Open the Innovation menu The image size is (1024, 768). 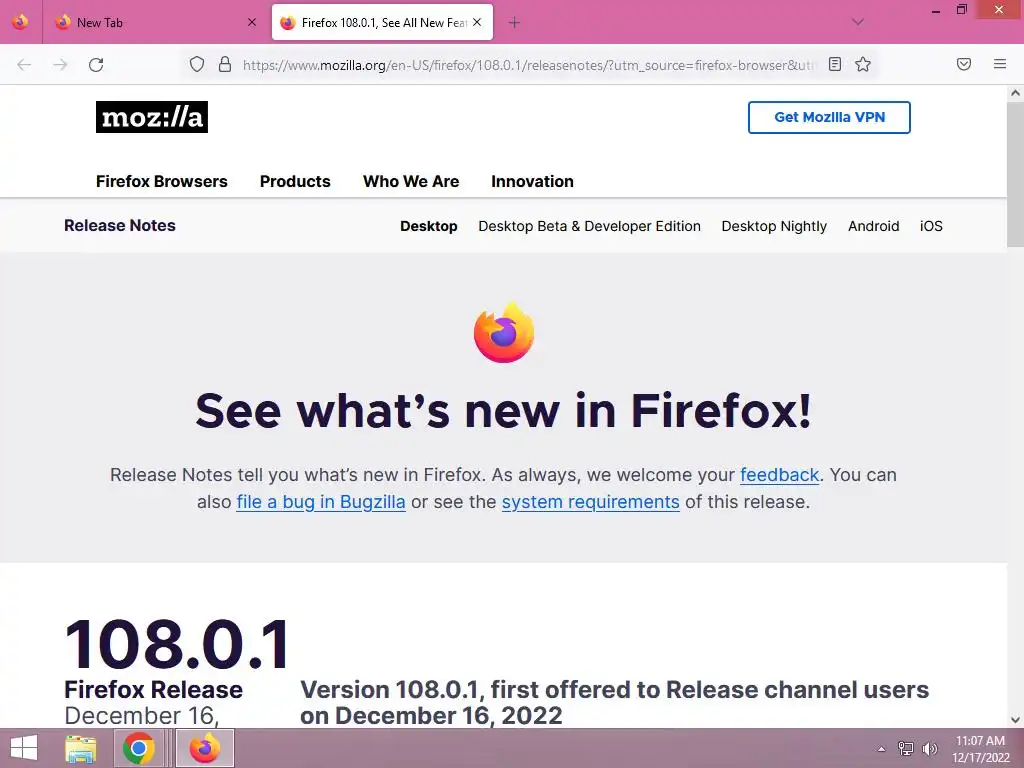pyautogui.click(x=532, y=182)
